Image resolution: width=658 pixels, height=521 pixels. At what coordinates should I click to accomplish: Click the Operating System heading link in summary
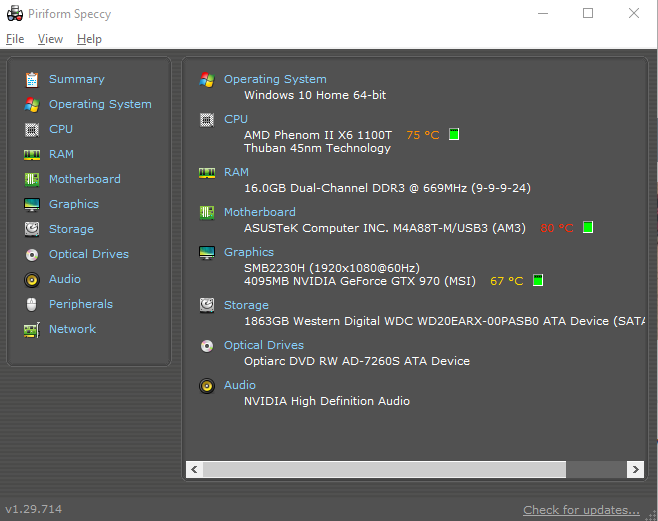[x=275, y=79]
